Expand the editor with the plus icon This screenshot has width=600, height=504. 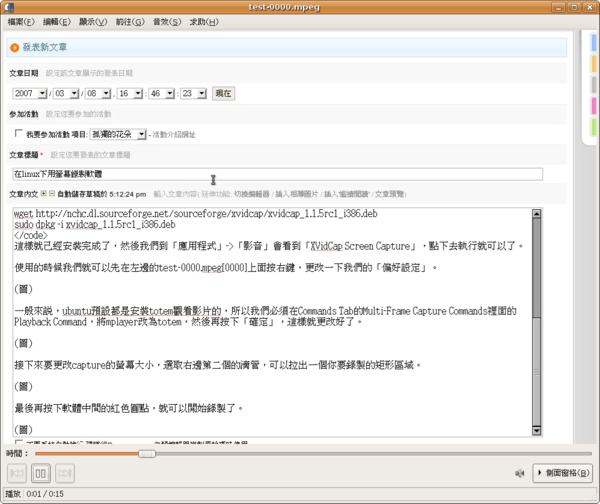coord(44,194)
